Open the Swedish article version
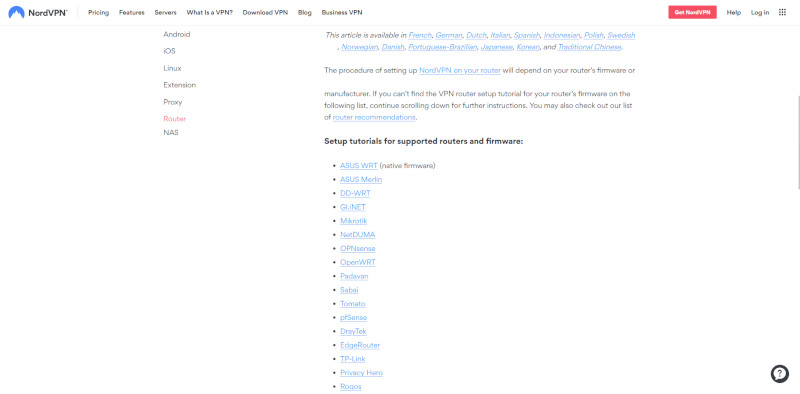This screenshot has height=394, width=800. pos(621,35)
